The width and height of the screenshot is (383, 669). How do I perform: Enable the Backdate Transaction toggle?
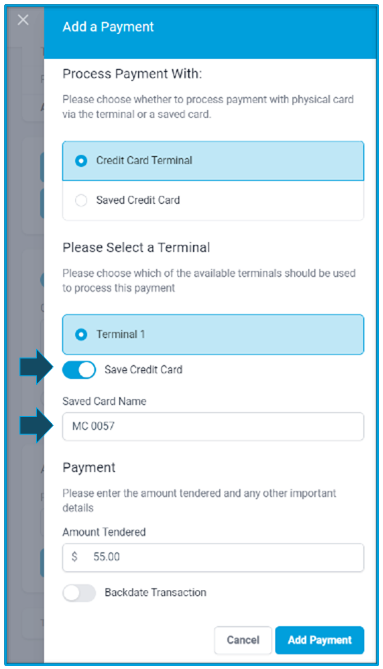79,593
